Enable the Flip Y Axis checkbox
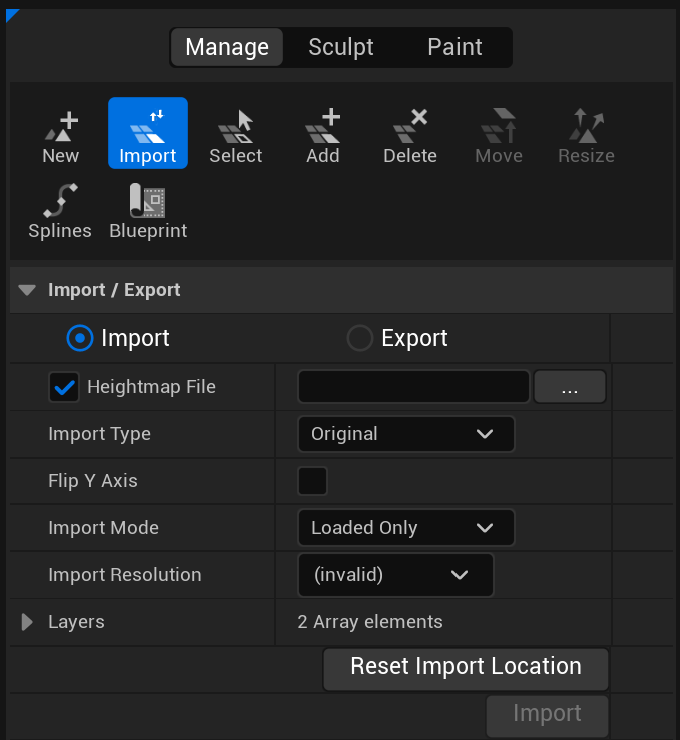 click(312, 481)
